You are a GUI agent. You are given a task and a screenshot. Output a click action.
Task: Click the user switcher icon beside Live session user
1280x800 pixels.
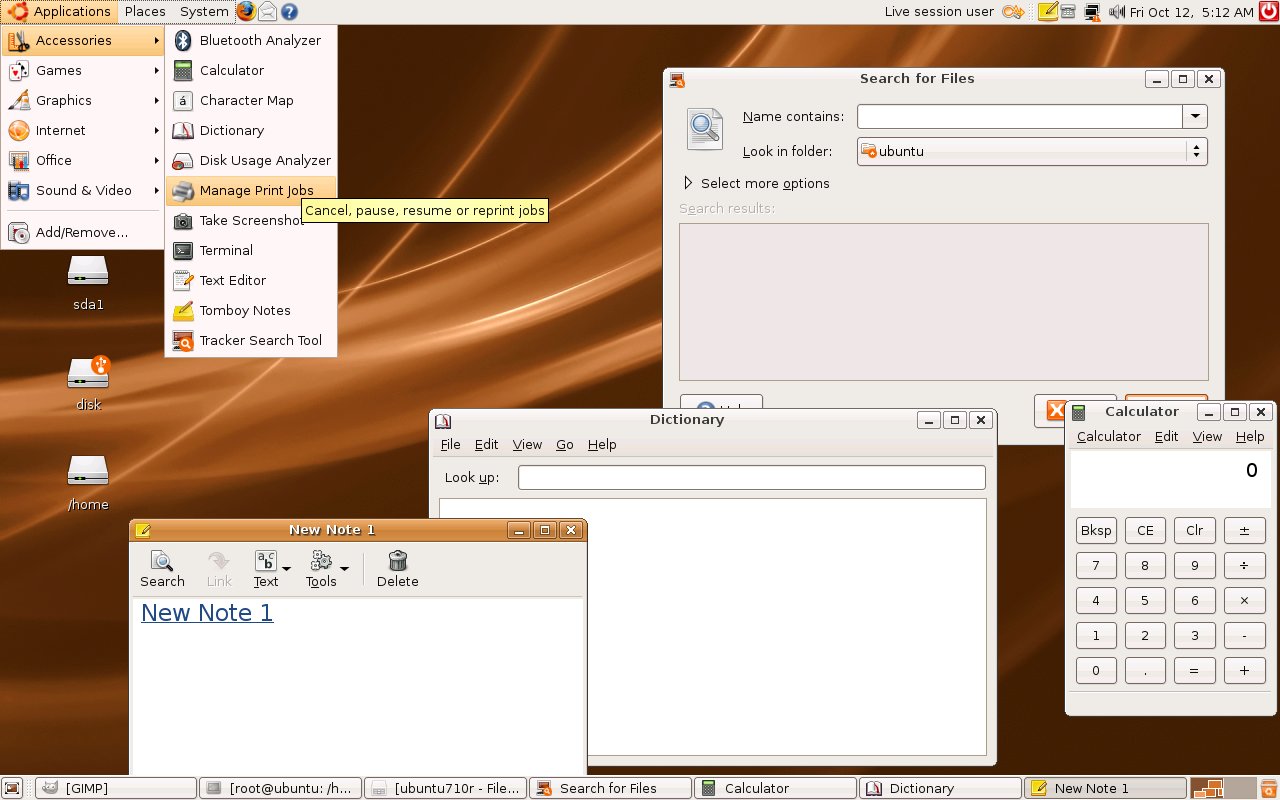coord(1014,12)
